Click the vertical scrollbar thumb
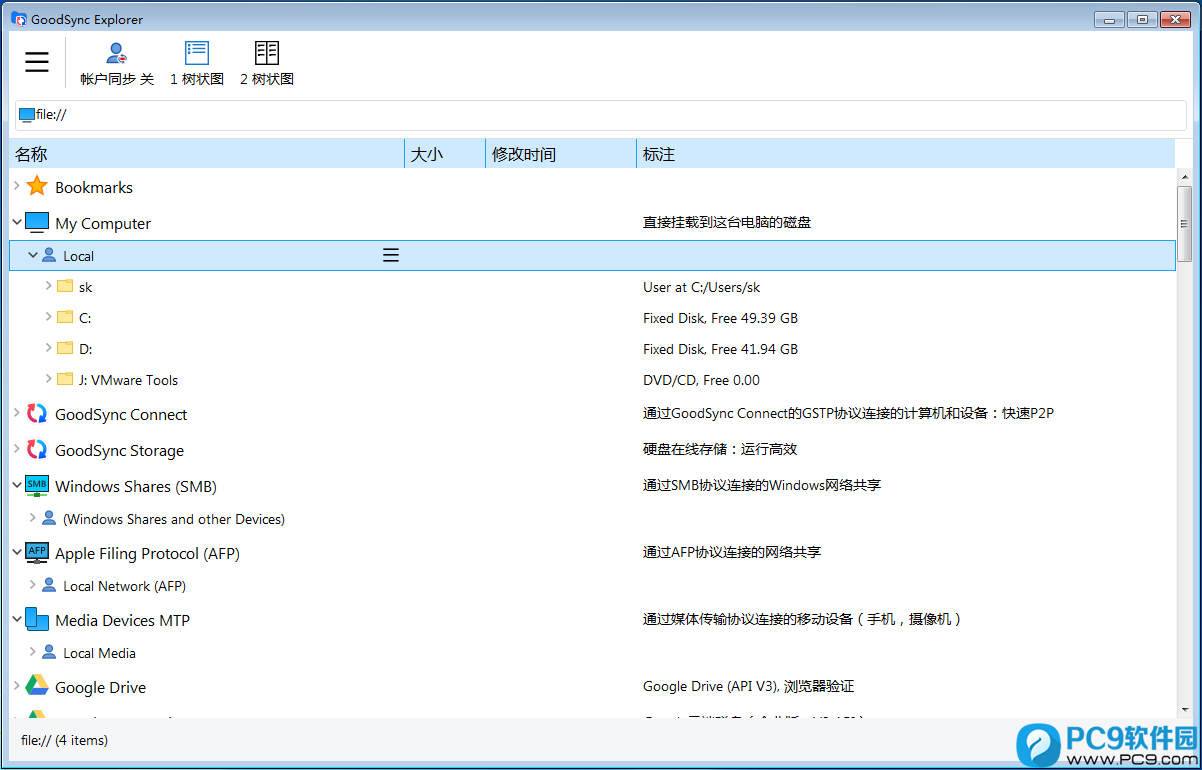 point(1184,223)
